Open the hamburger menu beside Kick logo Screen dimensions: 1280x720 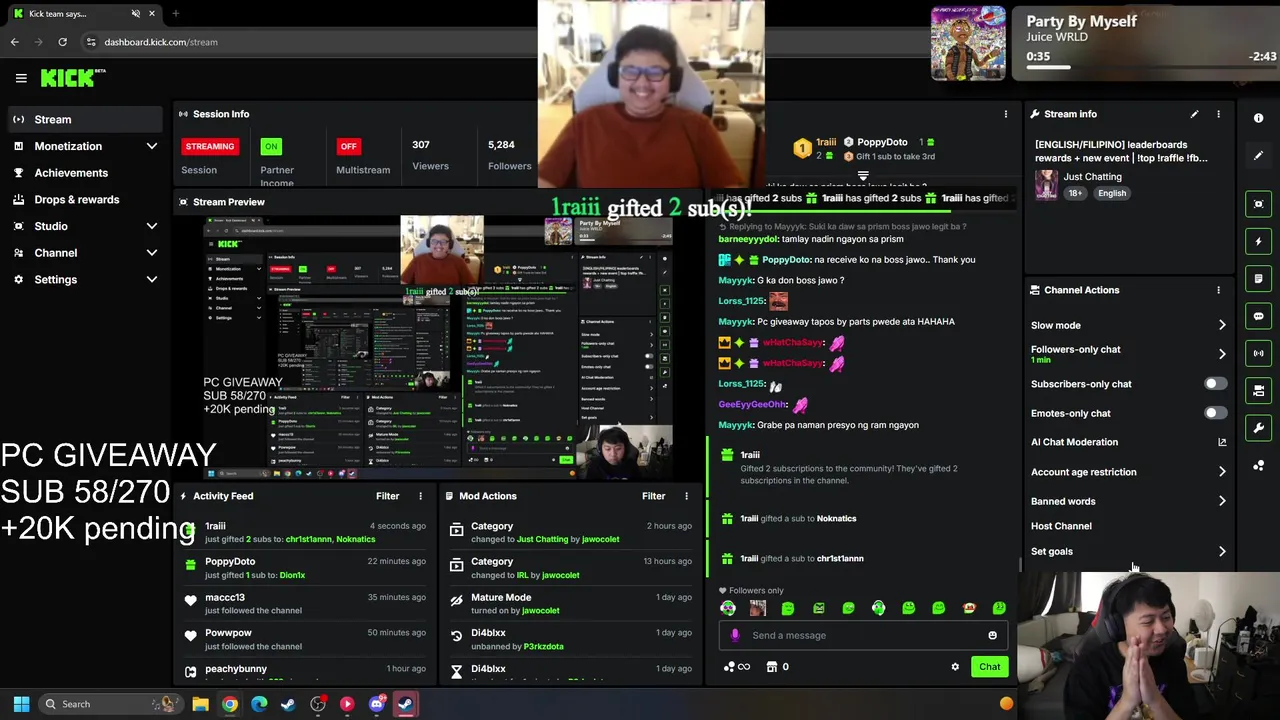(21, 78)
